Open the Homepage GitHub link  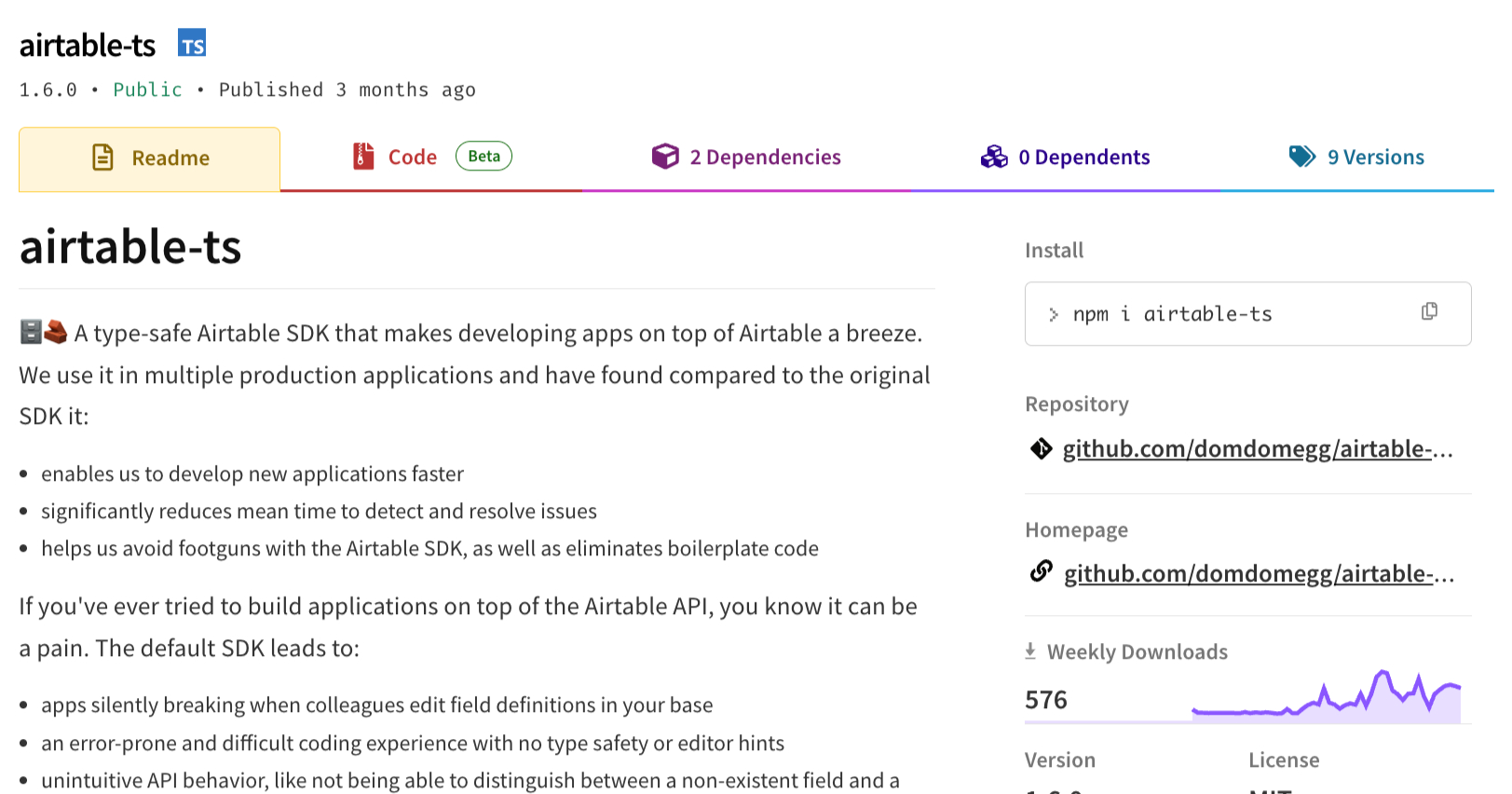(x=1258, y=574)
